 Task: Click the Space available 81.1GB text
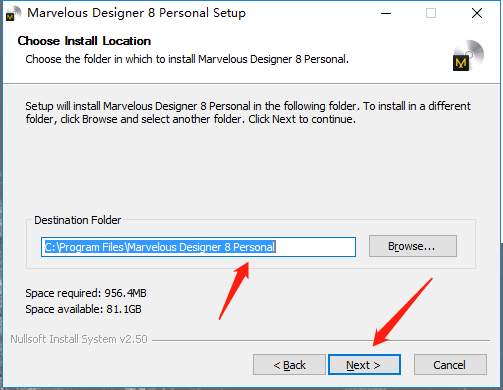(x=83, y=309)
